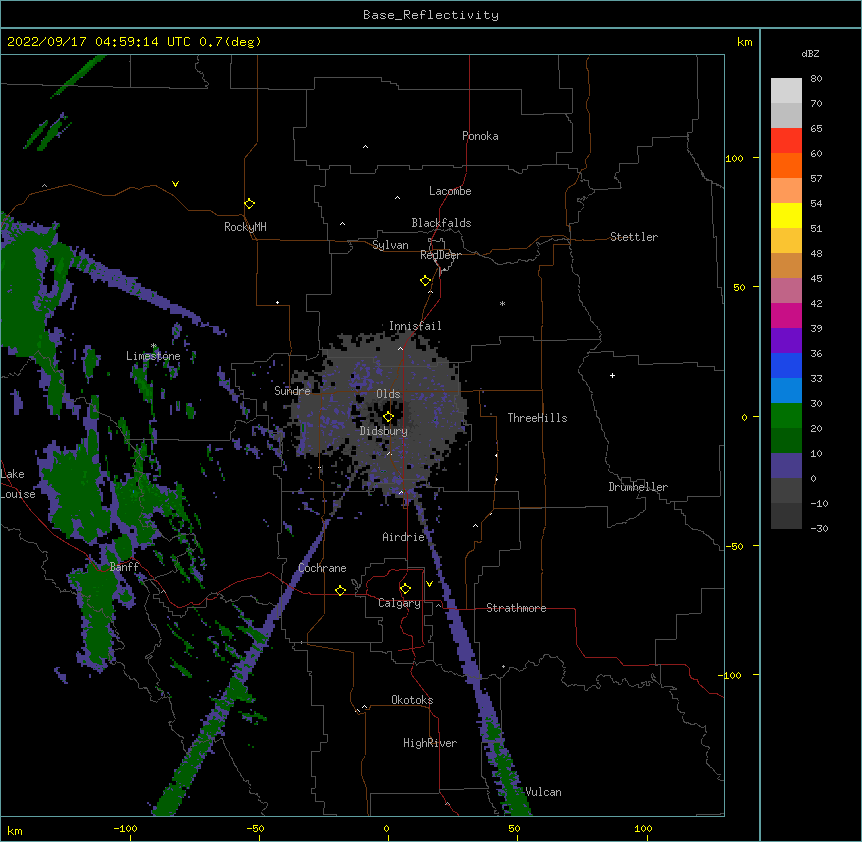This screenshot has width=862, height=842.
Task: Click the -100 tick label on bottom axis
Action: point(125,828)
